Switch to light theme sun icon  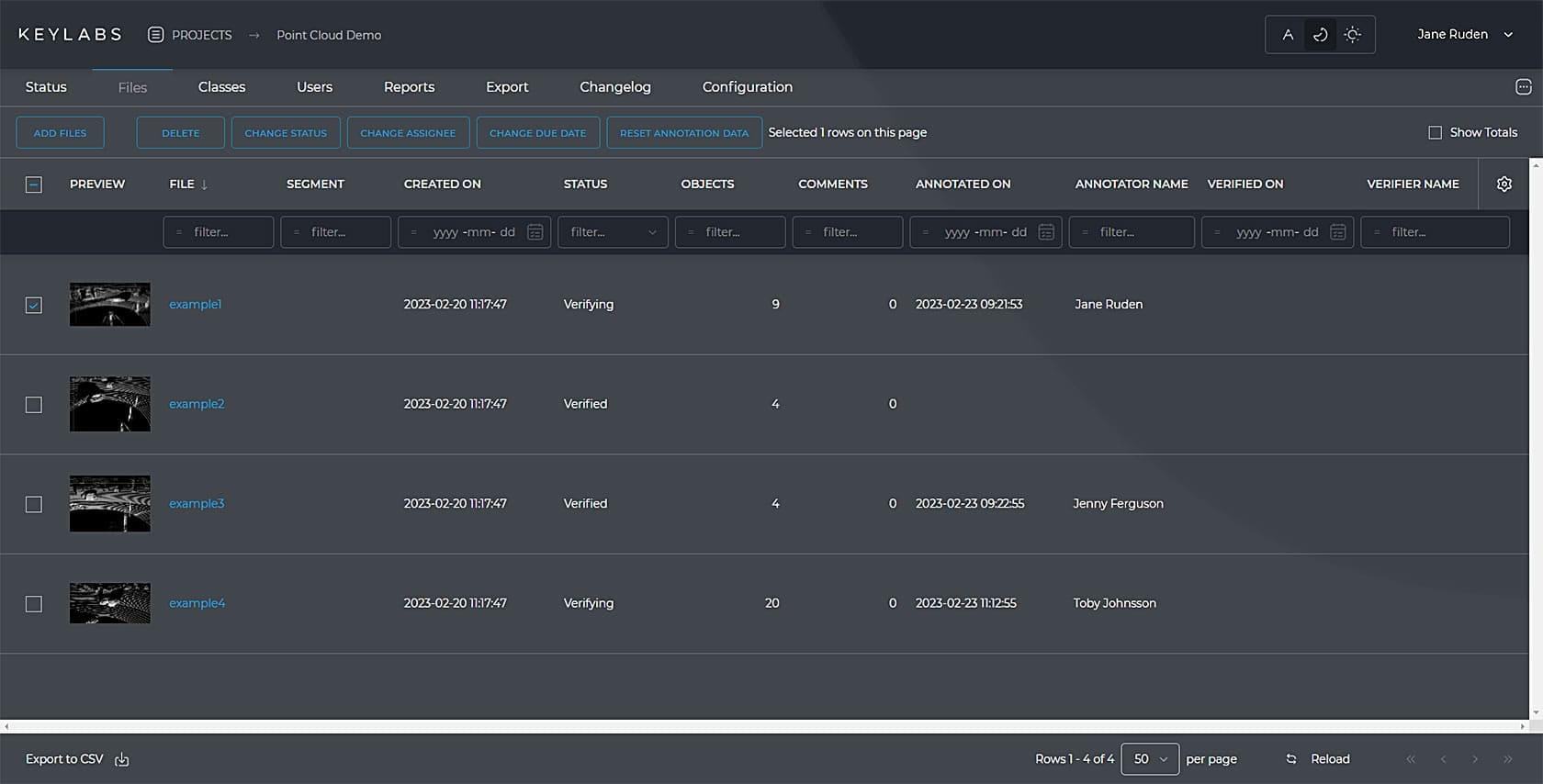(x=1352, y=35)
